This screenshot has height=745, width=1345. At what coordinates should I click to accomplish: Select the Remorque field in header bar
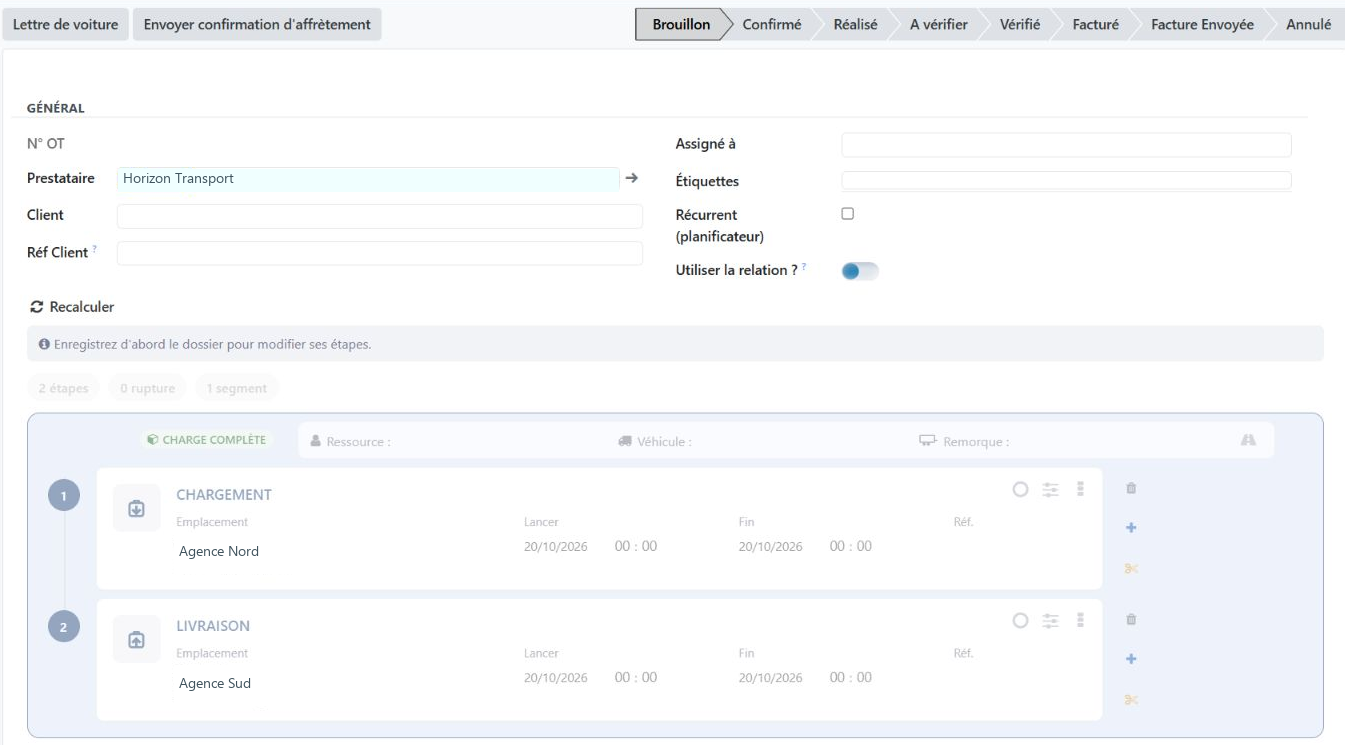(x=964, y=441)
